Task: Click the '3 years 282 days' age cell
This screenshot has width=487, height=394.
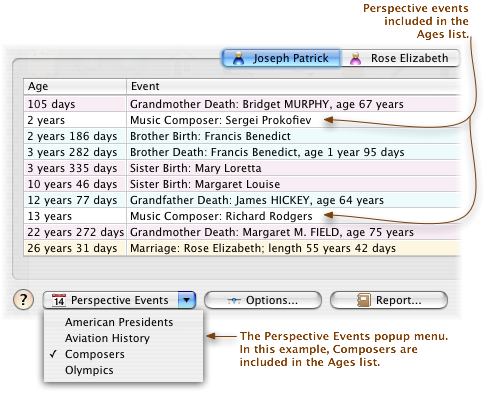Action: 75,152
